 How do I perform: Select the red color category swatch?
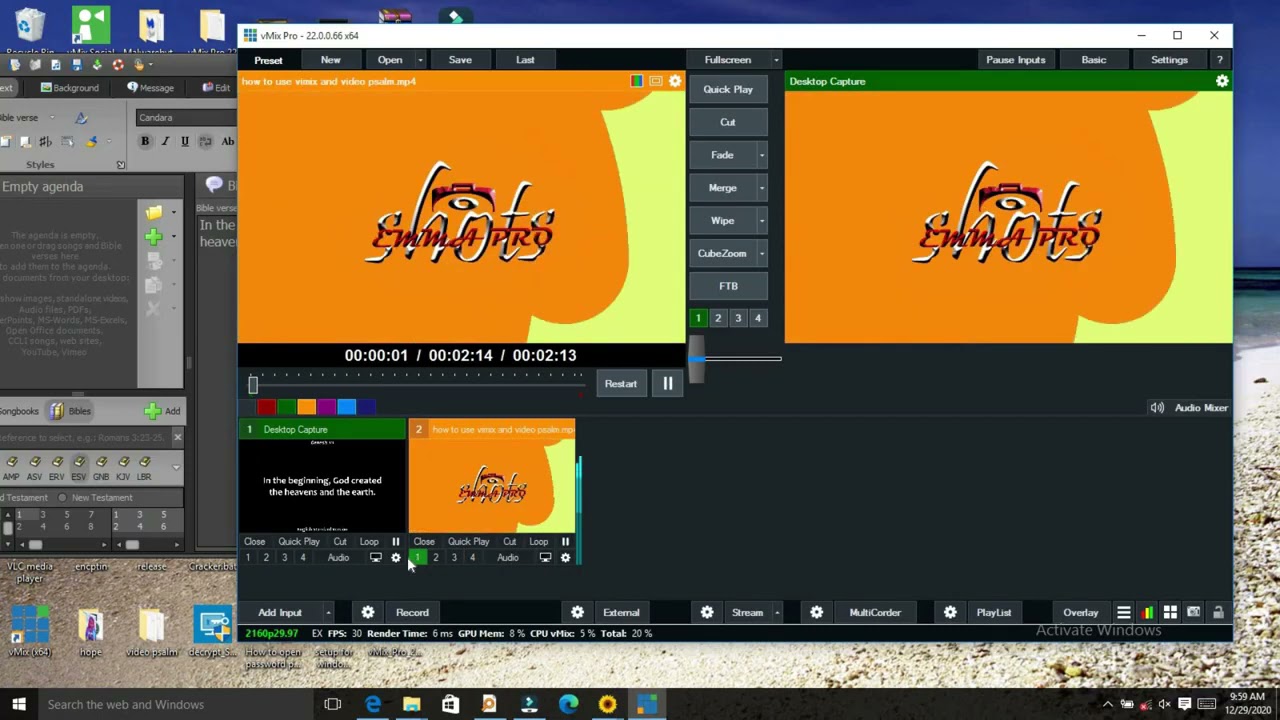(266, 407)
